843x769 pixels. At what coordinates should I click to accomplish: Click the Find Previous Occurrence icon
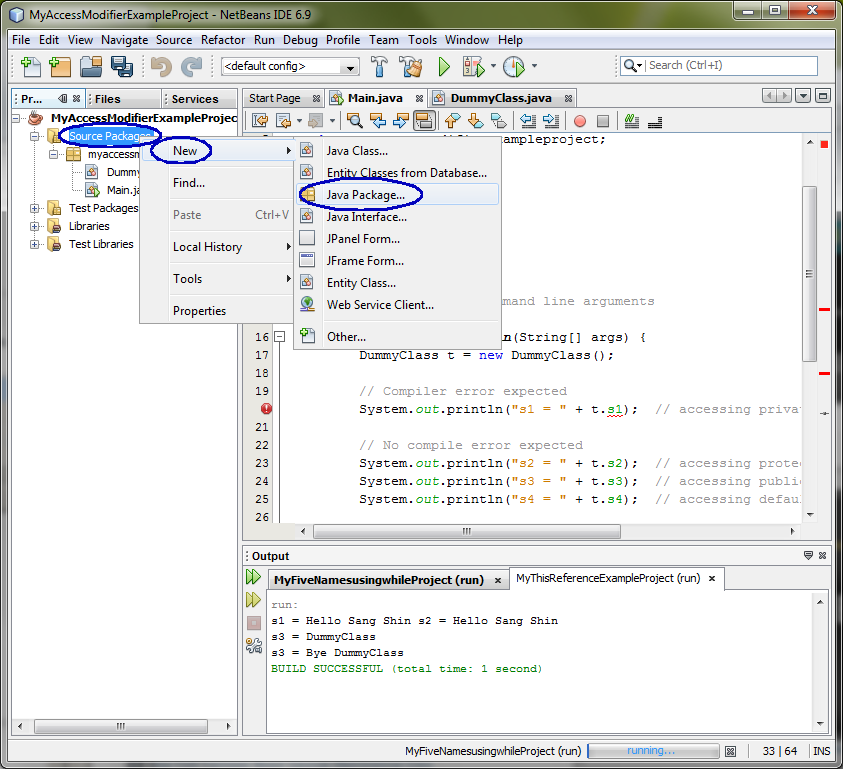[378, 120]
